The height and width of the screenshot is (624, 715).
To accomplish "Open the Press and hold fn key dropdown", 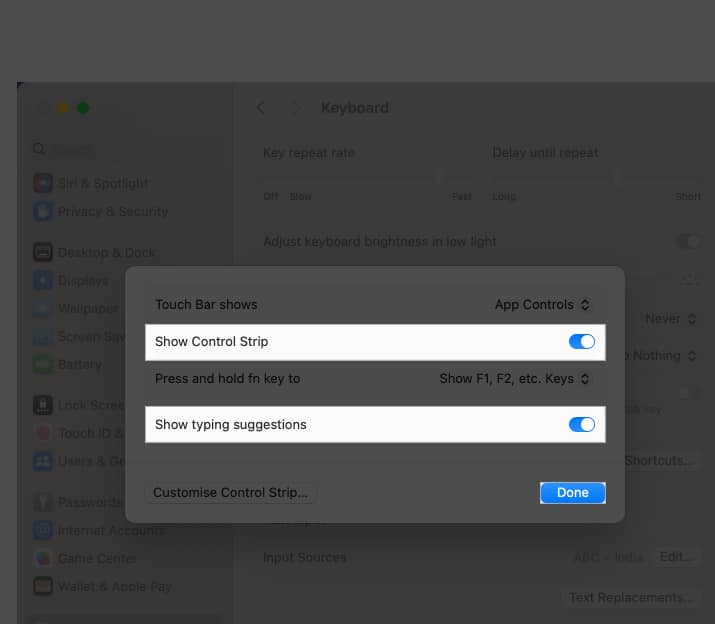I will 514,379.
